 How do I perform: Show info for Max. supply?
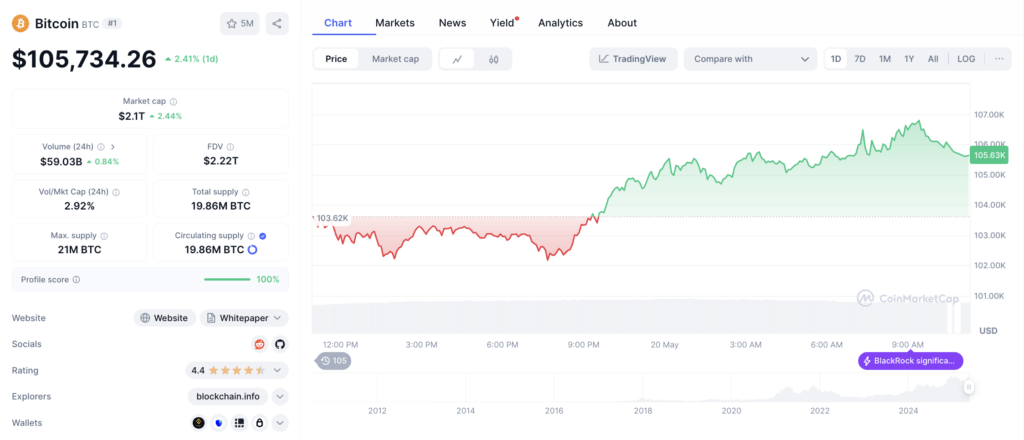[x=104, y=236]
